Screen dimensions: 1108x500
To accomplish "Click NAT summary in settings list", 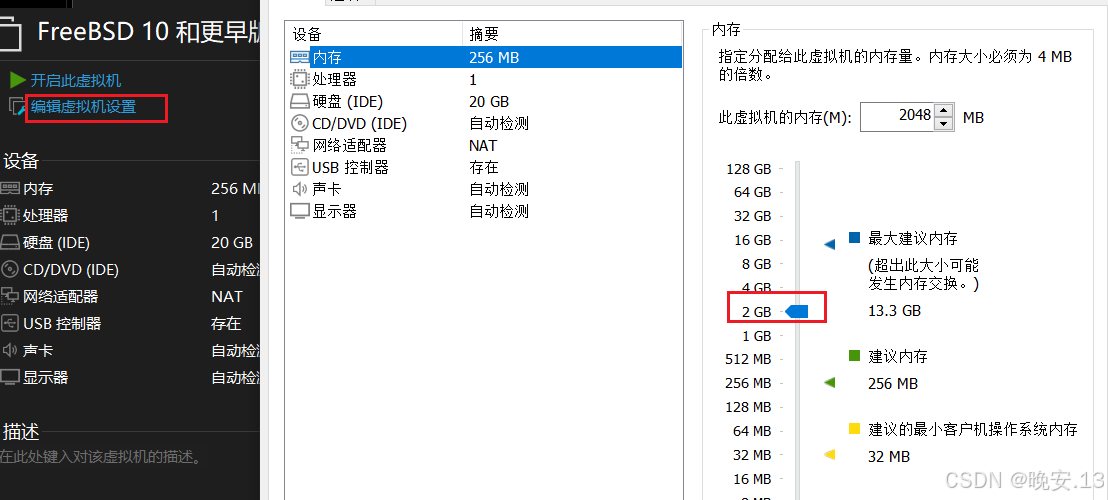I will coord(483,145).
